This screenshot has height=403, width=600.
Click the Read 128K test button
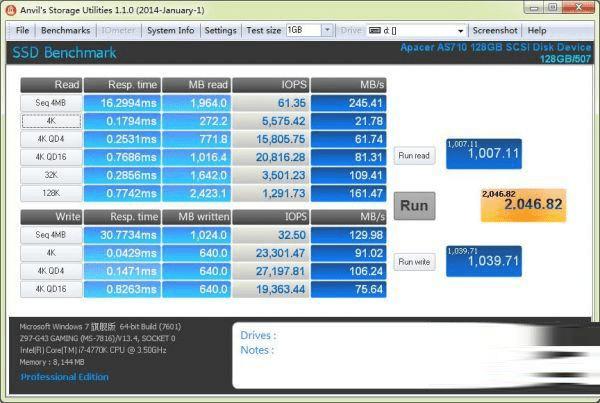(51, 193)
